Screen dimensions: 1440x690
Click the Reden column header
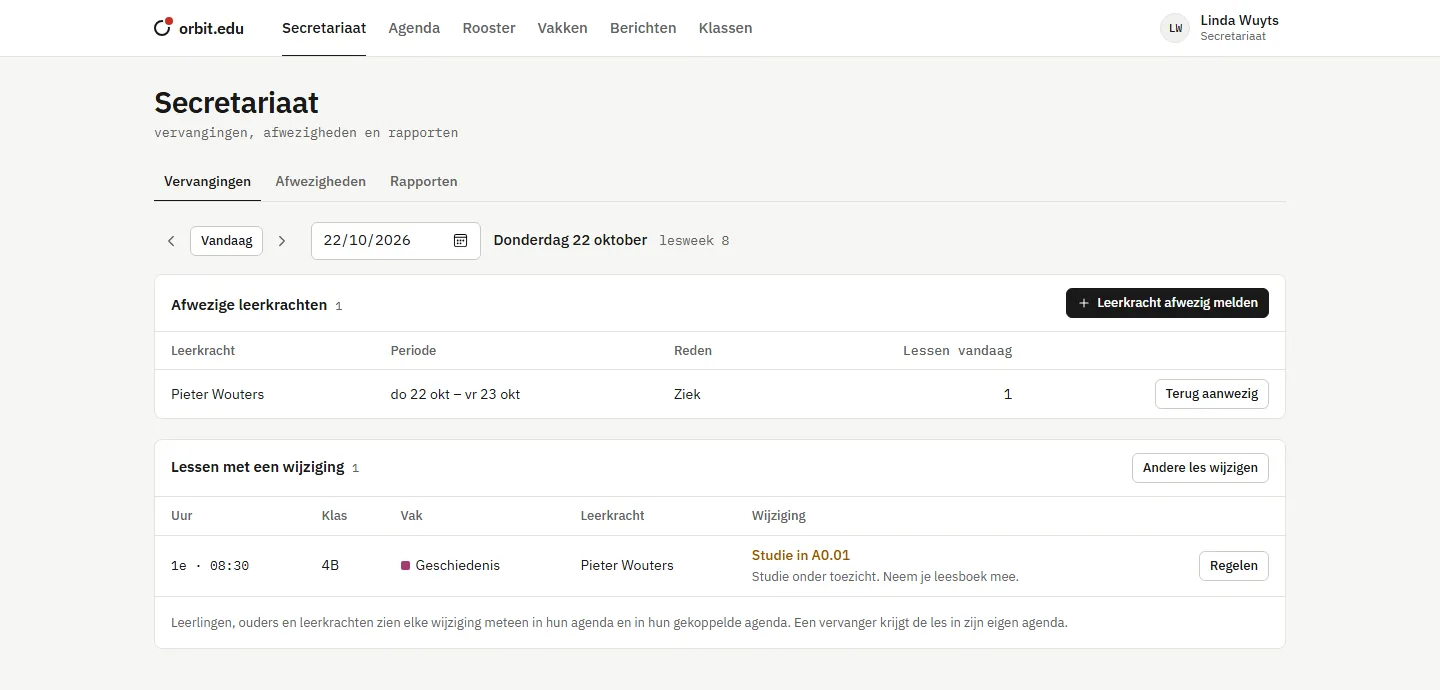(x=693, y=351)
